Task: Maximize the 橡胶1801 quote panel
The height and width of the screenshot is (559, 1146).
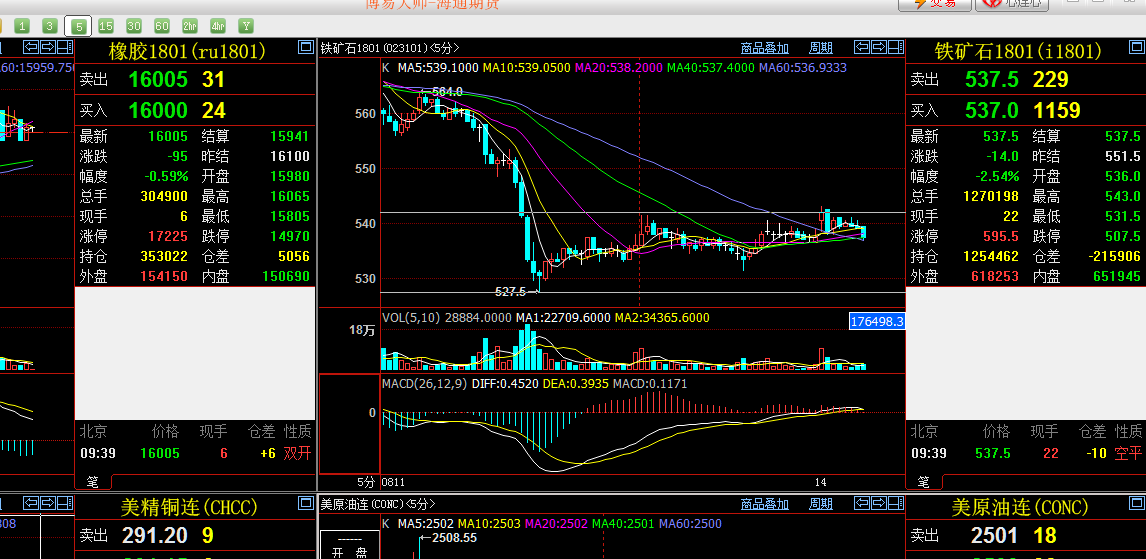Action: coord(305,47)
